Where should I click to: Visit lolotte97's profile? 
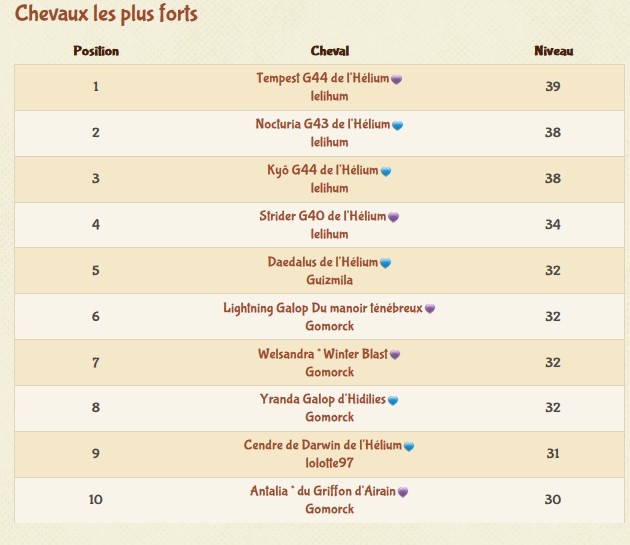pyautogui.click(x=329, y=463)
